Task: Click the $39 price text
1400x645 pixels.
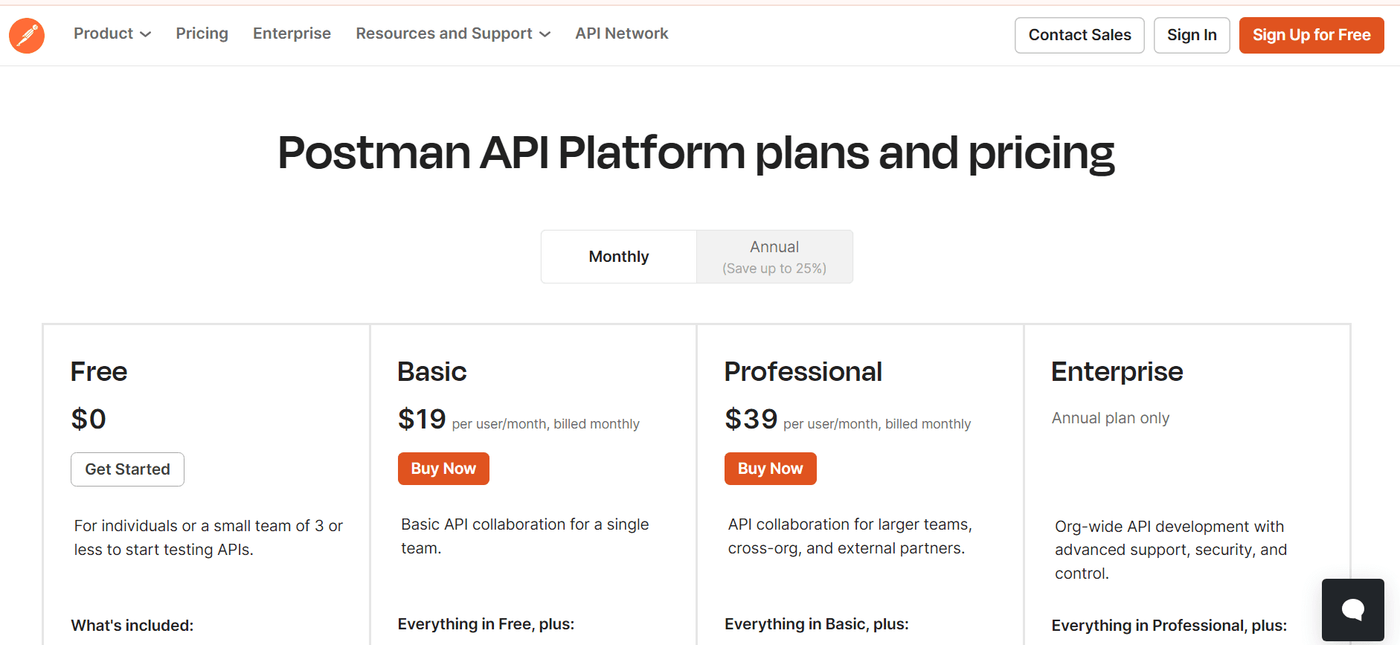Action: pyautogui.click(x=751, y=419)
